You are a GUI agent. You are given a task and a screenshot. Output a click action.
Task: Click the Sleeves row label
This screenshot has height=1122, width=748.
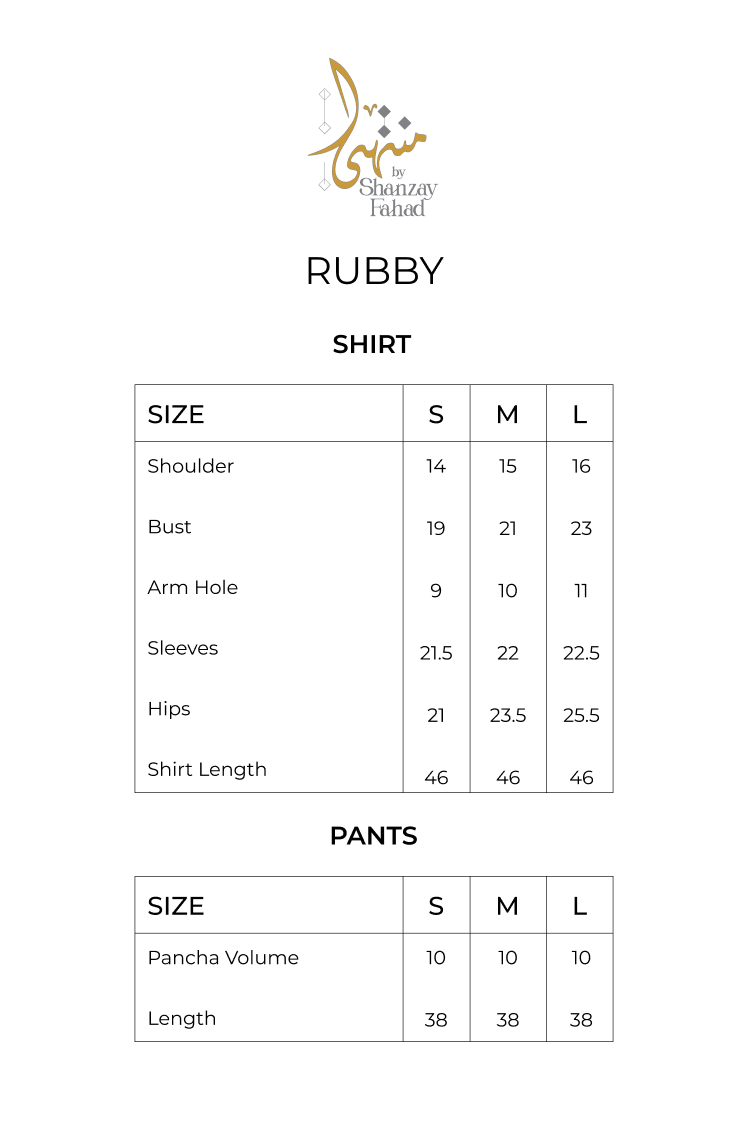(183, 648)
